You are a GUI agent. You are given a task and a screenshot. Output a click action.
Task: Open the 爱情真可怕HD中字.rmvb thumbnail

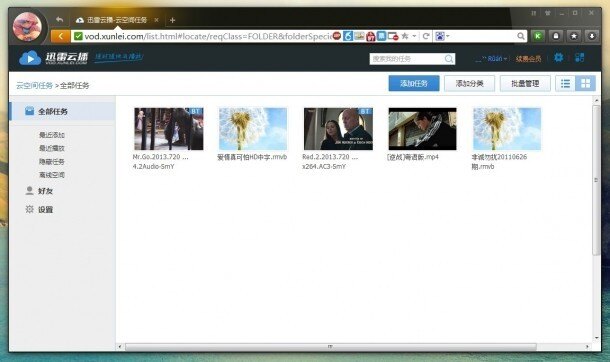pos(253,129)
